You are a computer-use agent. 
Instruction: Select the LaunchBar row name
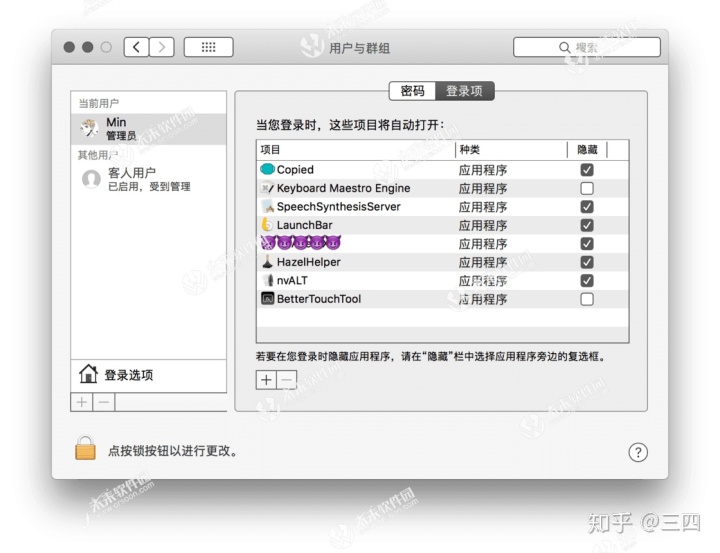(x=304, y=225)
